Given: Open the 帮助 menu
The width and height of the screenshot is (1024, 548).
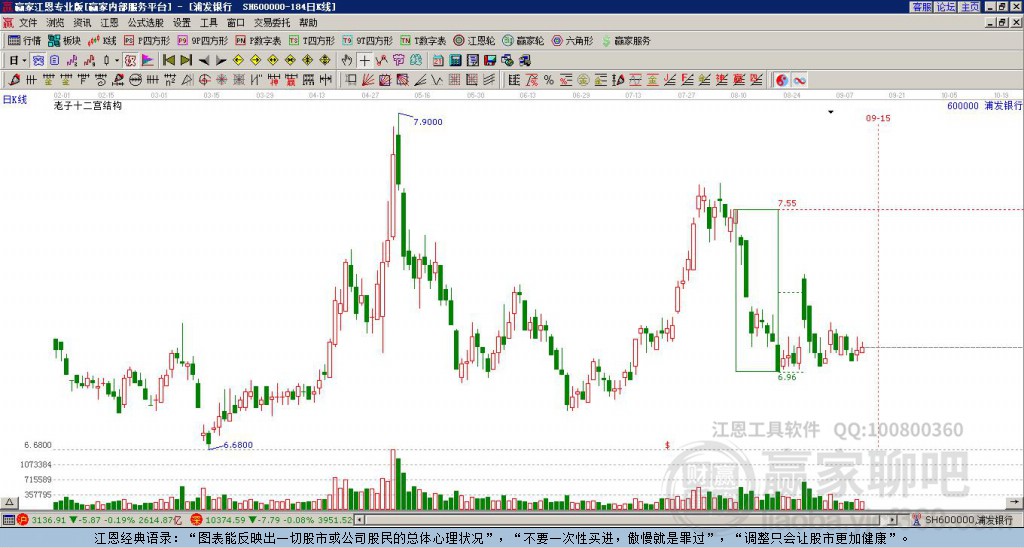Looking at the screenshot, I should click(x=308, y=23).
